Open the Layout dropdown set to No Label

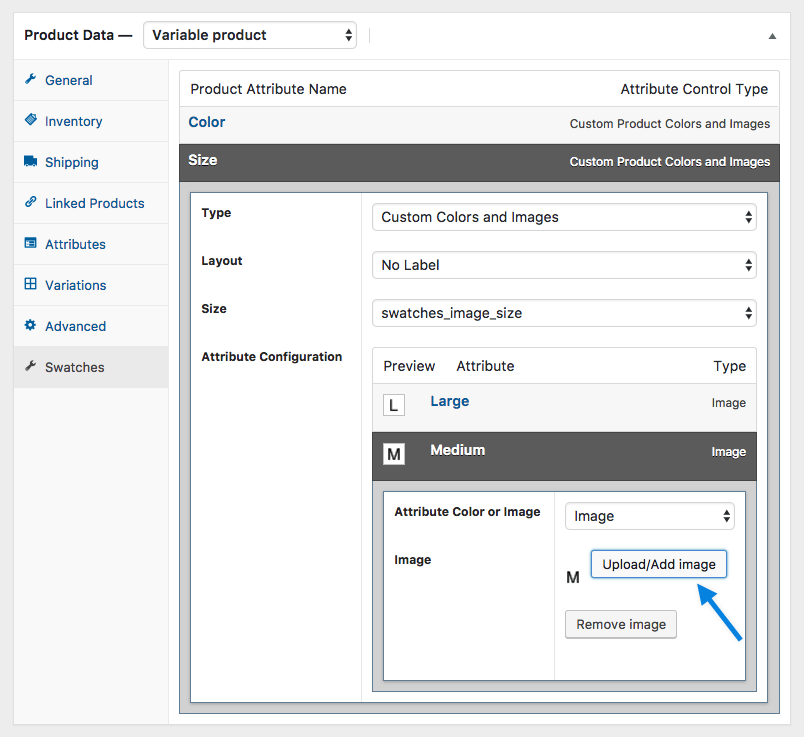[564, 265]
